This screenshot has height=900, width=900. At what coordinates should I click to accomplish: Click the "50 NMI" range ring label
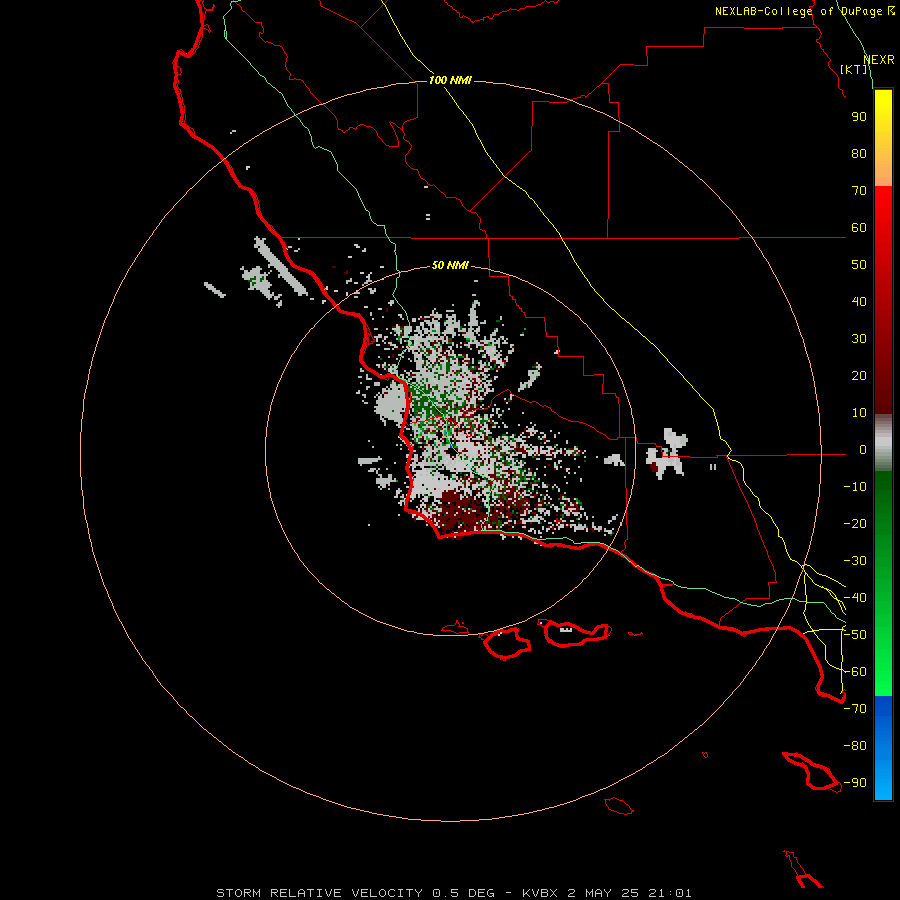(450, 265)
